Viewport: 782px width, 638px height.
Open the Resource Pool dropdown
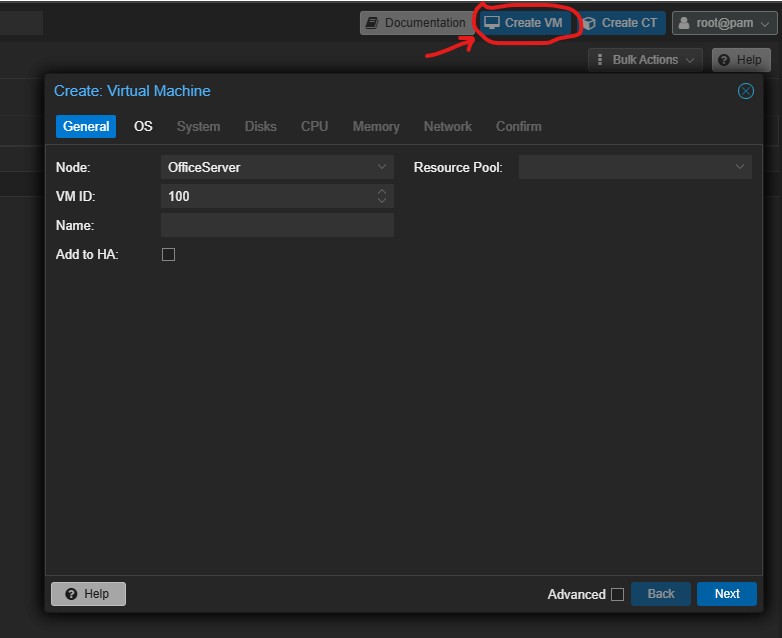740,167
